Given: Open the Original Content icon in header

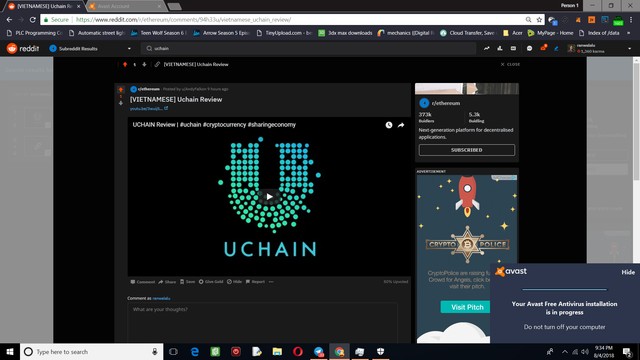Looking at the screenshot, I should pyautogui.click(x=513, y=49).
